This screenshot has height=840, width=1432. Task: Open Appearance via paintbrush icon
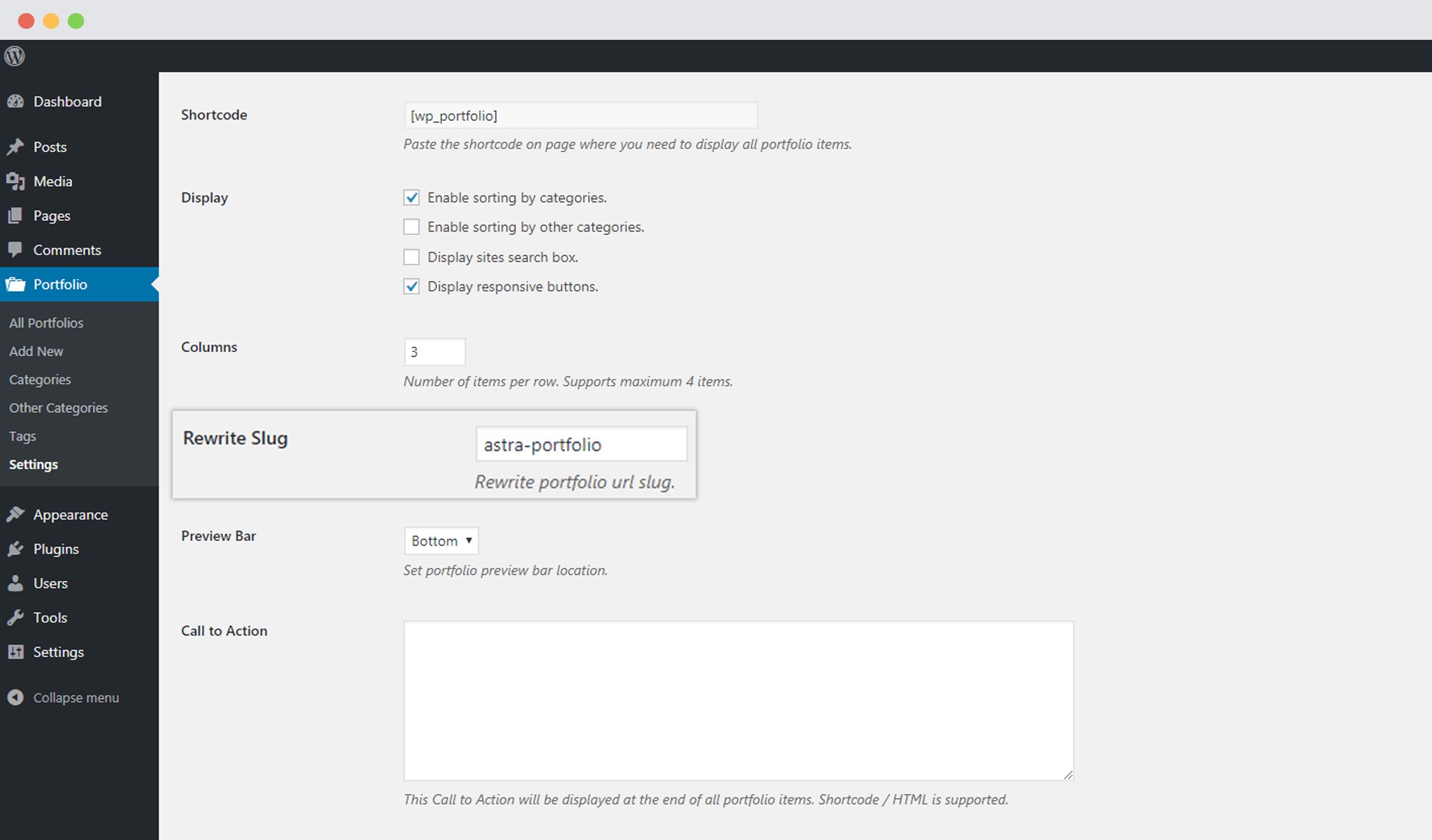click(16, 514)
